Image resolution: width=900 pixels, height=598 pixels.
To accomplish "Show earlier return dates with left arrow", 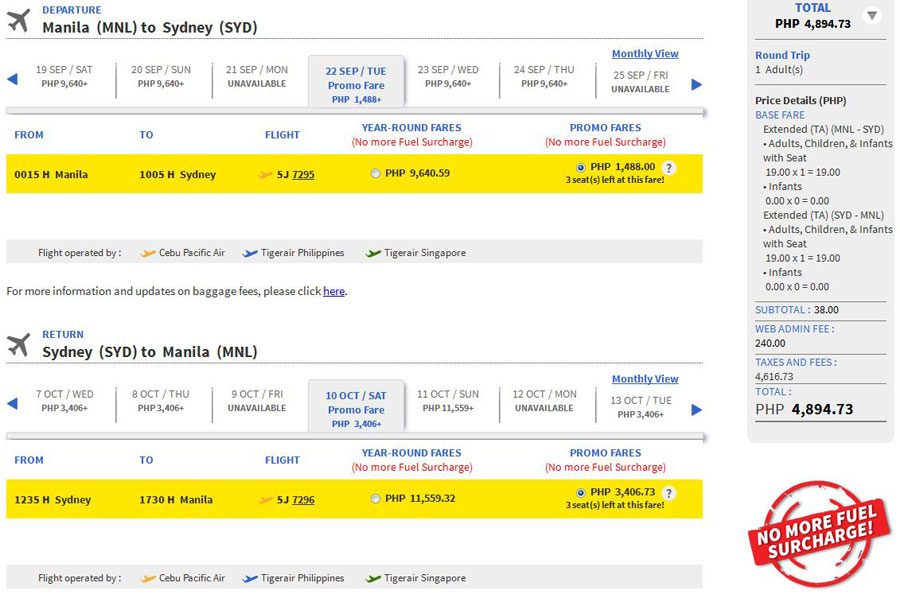I will tap(12, 404).
